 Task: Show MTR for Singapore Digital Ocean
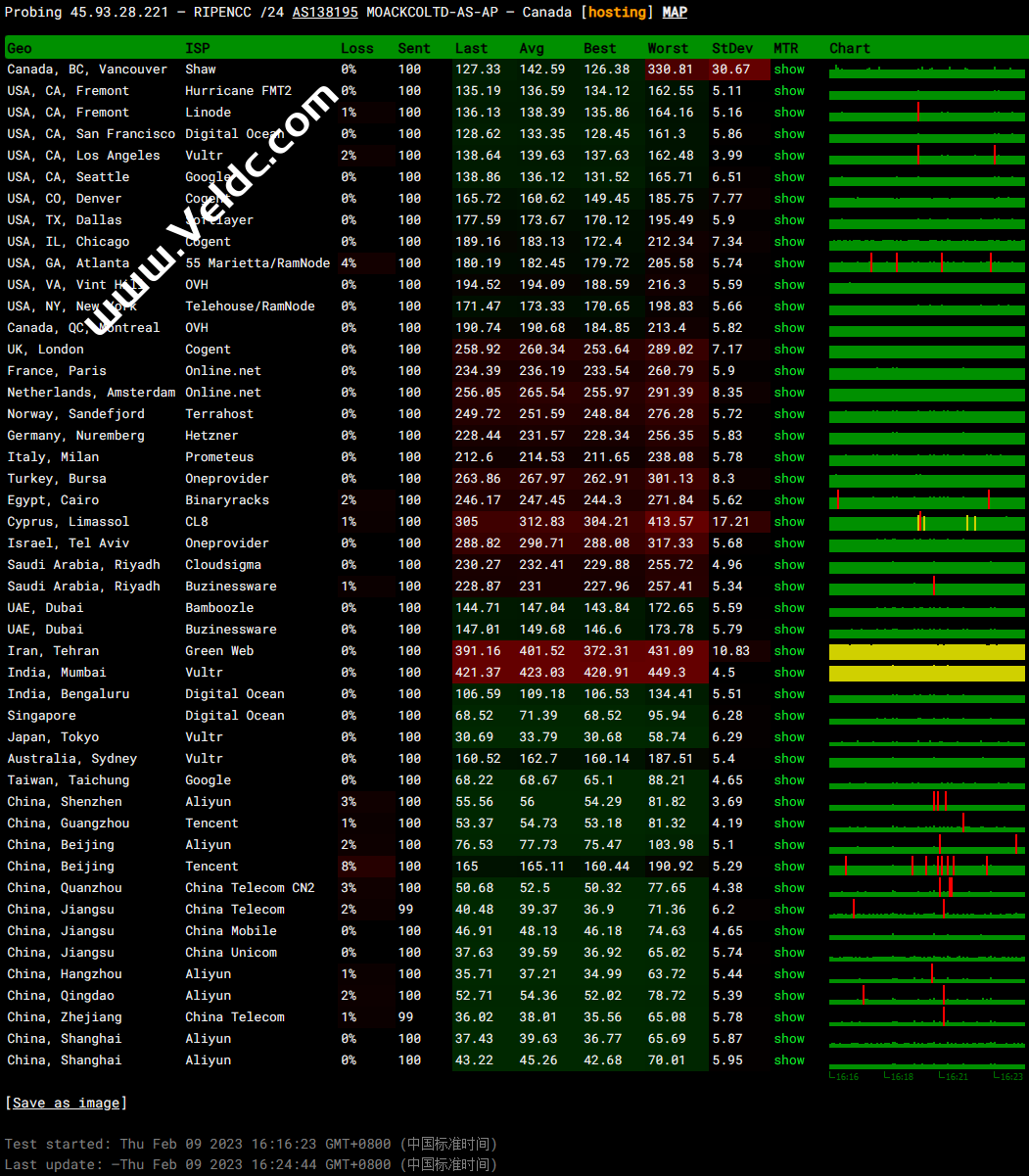pos(789,716)
